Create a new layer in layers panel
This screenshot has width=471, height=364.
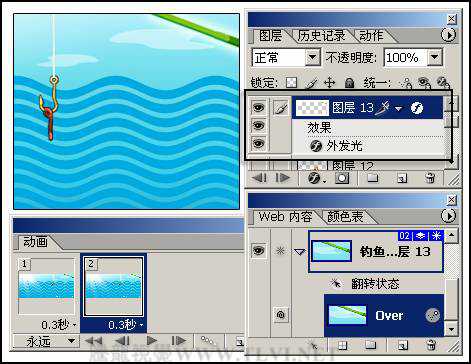(x=402, y=178)
